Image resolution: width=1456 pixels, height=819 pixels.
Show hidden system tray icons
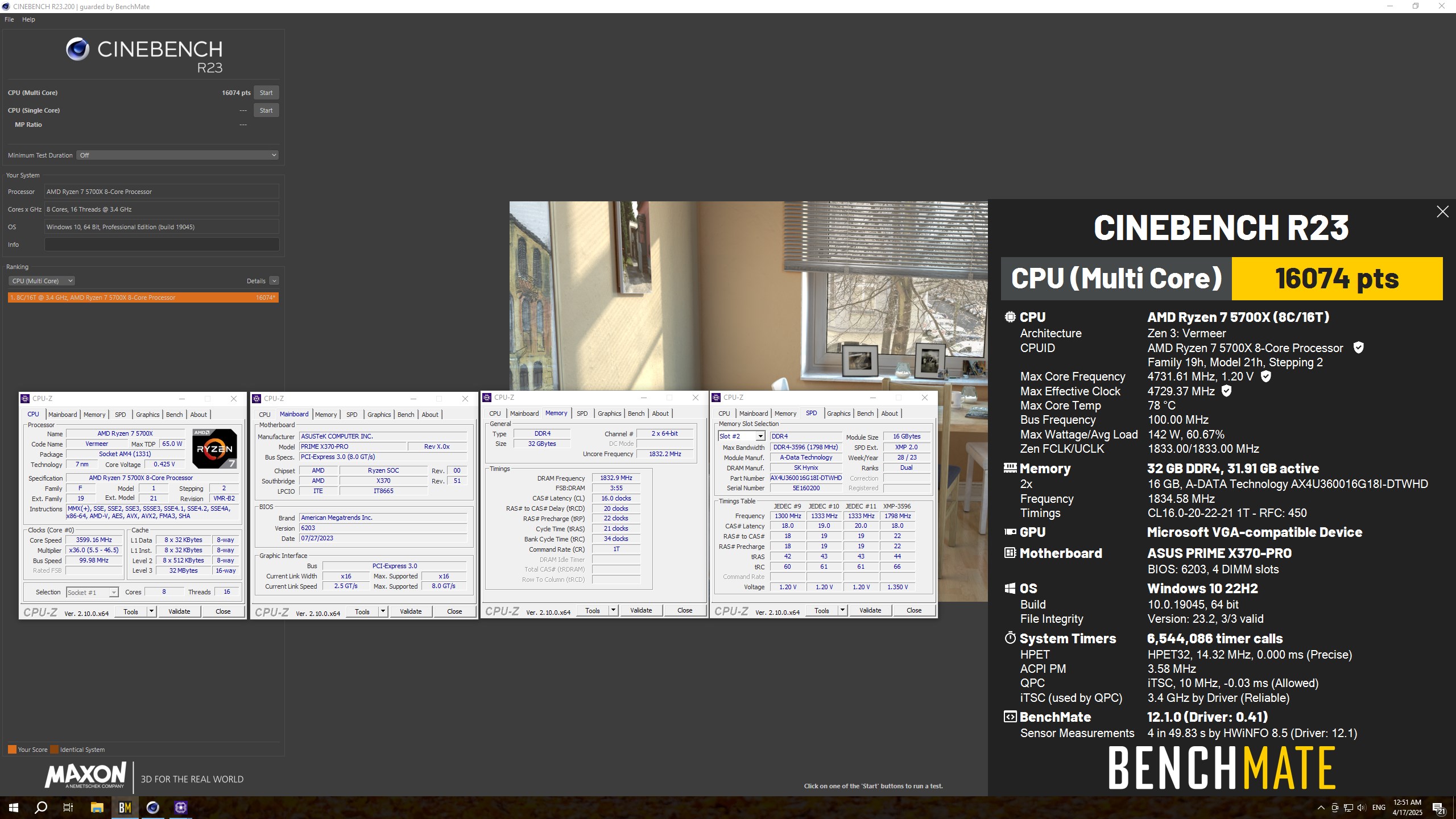click(x=1321, y=808)
